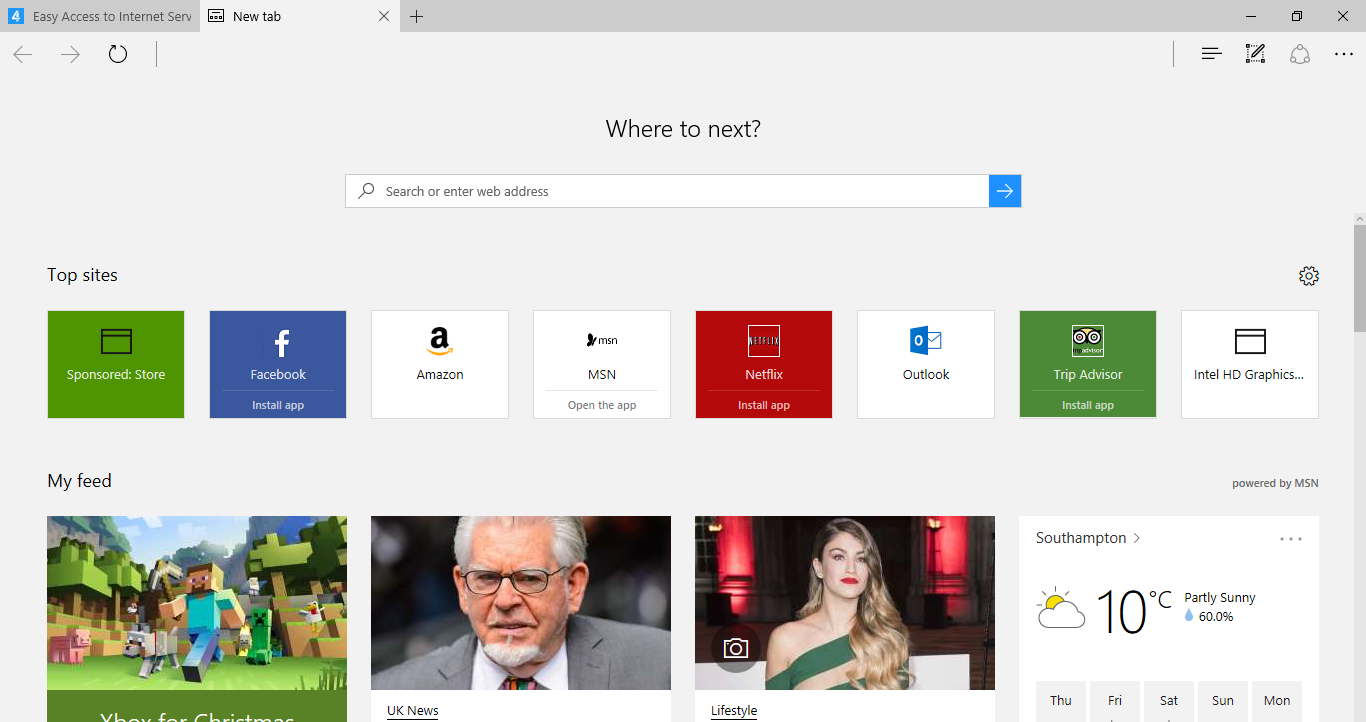Open the weather card ellipsis options
Viewport: 1366px width, 722px height.
click(x=1291, y=539)
